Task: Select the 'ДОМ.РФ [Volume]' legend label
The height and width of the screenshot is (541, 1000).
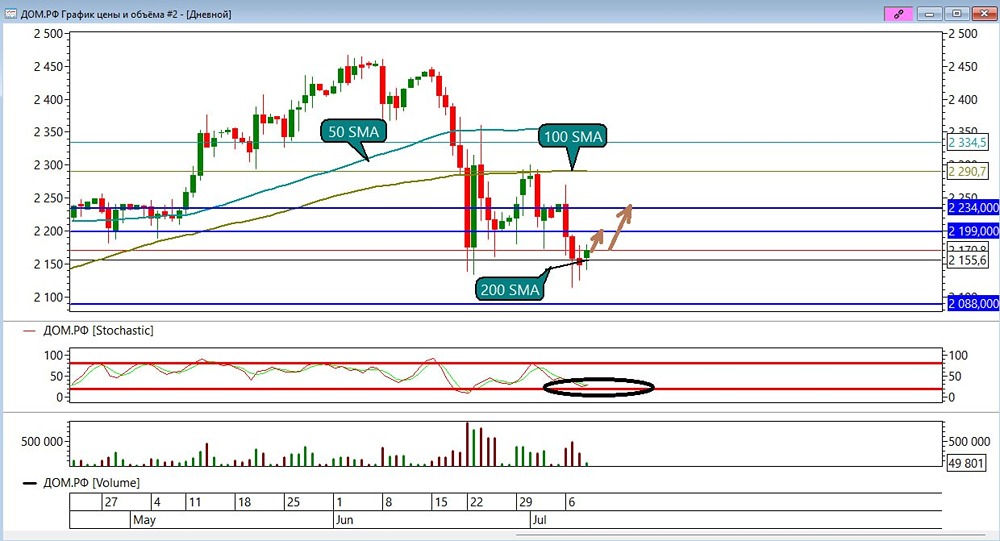Action: pos(91,483)
